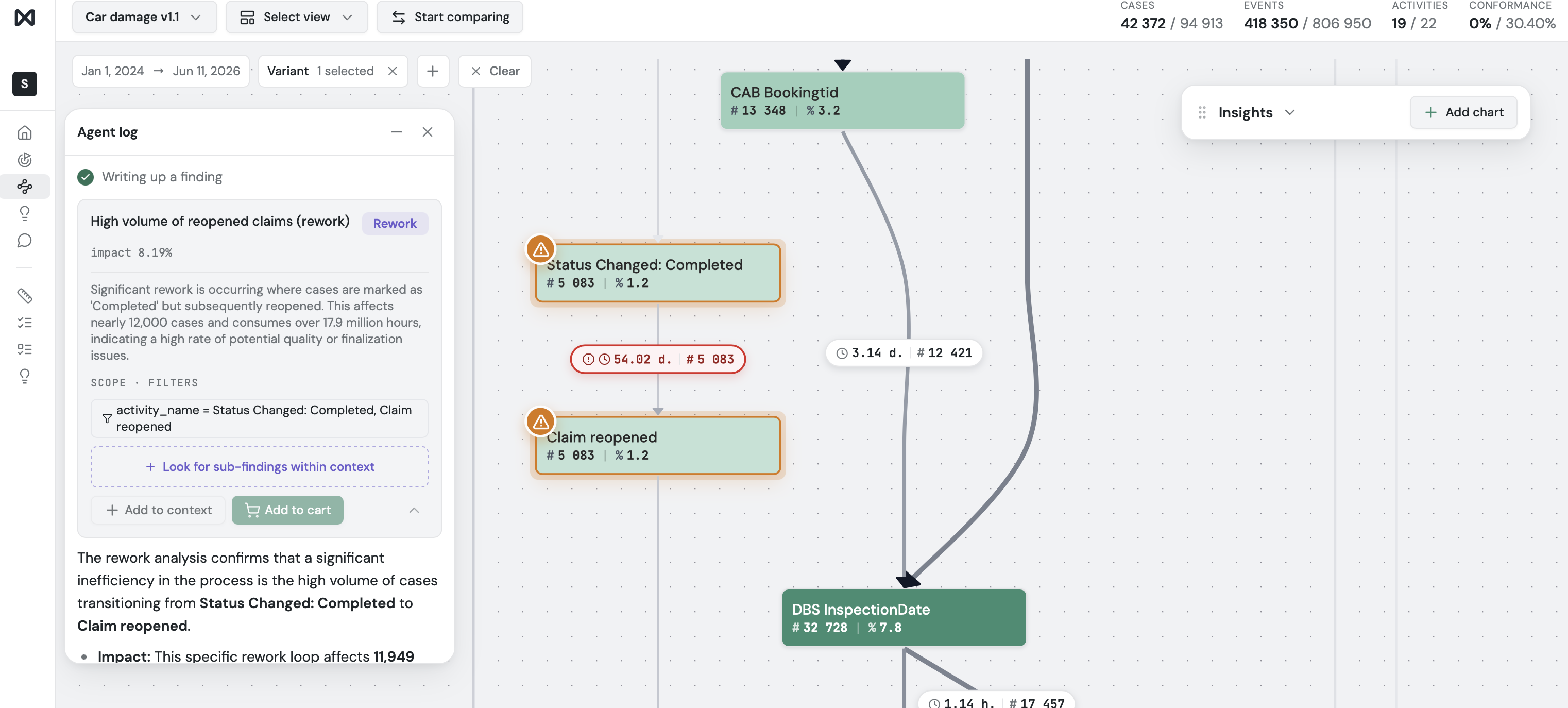Image resolution: width=1568 pixels, height=708 pixels.
Task: Click the CASES count 42 372
Action: coord(1143,24)
